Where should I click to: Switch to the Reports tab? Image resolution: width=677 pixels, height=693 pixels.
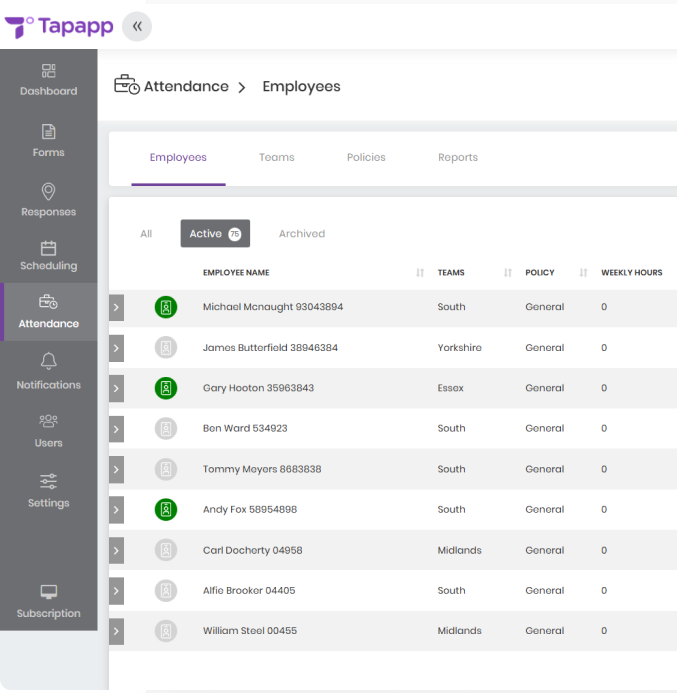[458, 157]
